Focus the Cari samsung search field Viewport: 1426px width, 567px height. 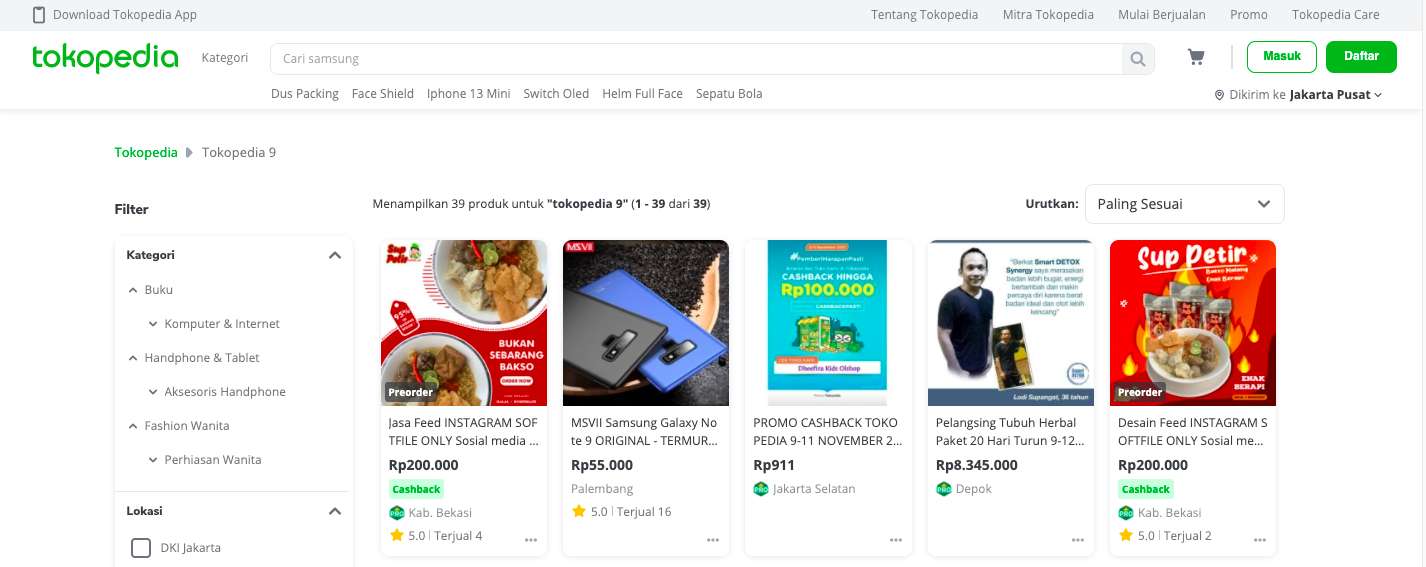[696, 59]
